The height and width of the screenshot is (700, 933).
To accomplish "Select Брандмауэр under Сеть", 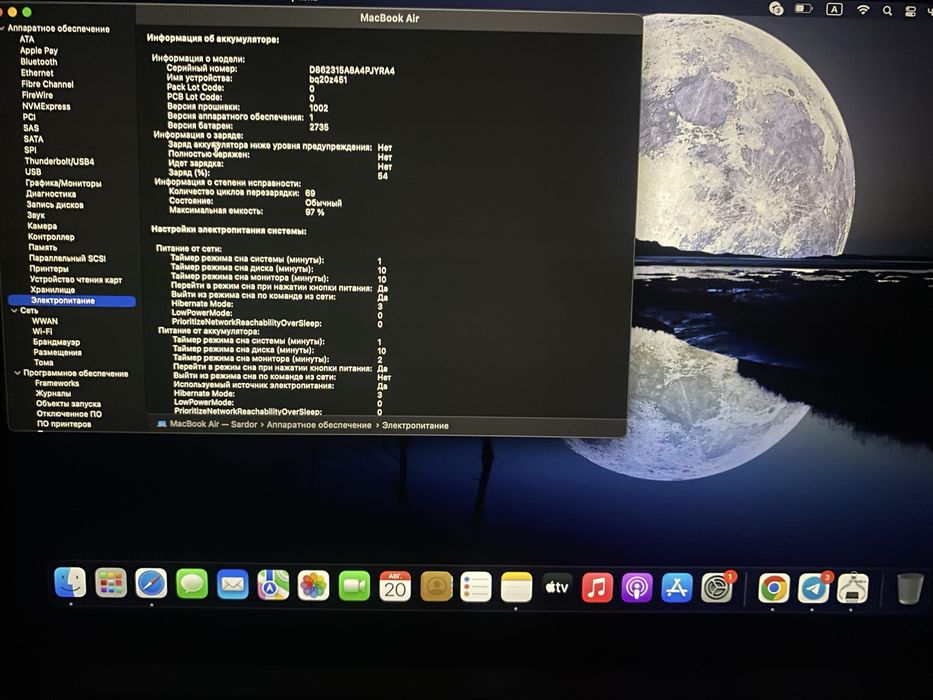I will pos(57,342).
